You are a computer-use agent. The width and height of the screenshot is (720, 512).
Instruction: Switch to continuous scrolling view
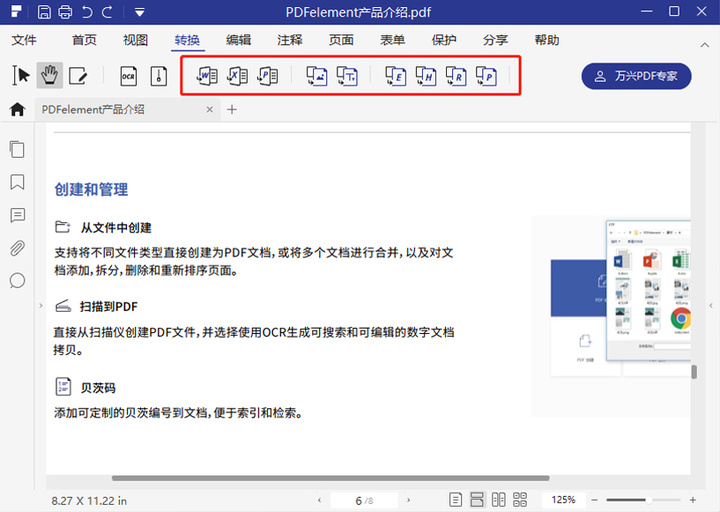[477, 500]
